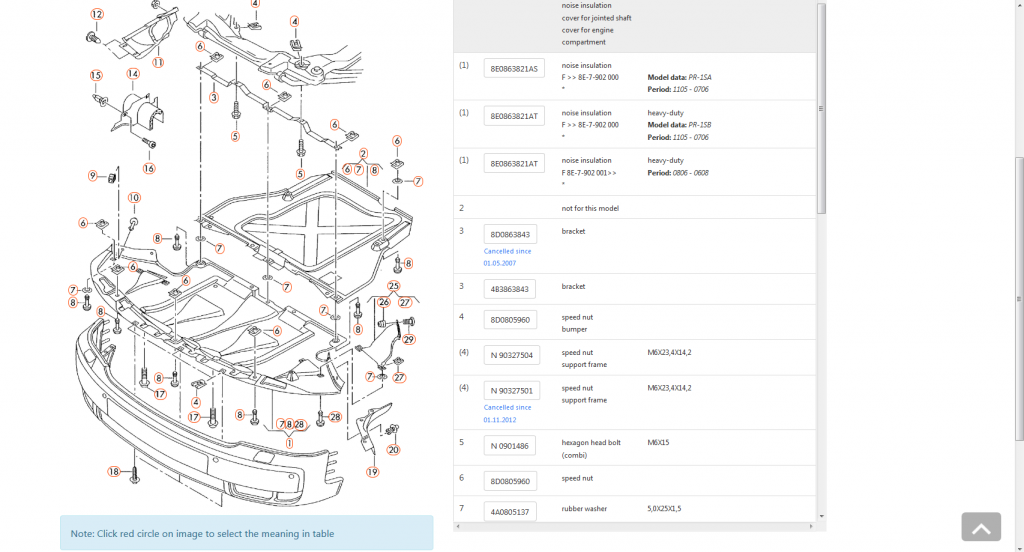The width and height of the screenshot is (1024, 552).
Task: Select callout circle 15 on the diagram
Action: point(96,76)
